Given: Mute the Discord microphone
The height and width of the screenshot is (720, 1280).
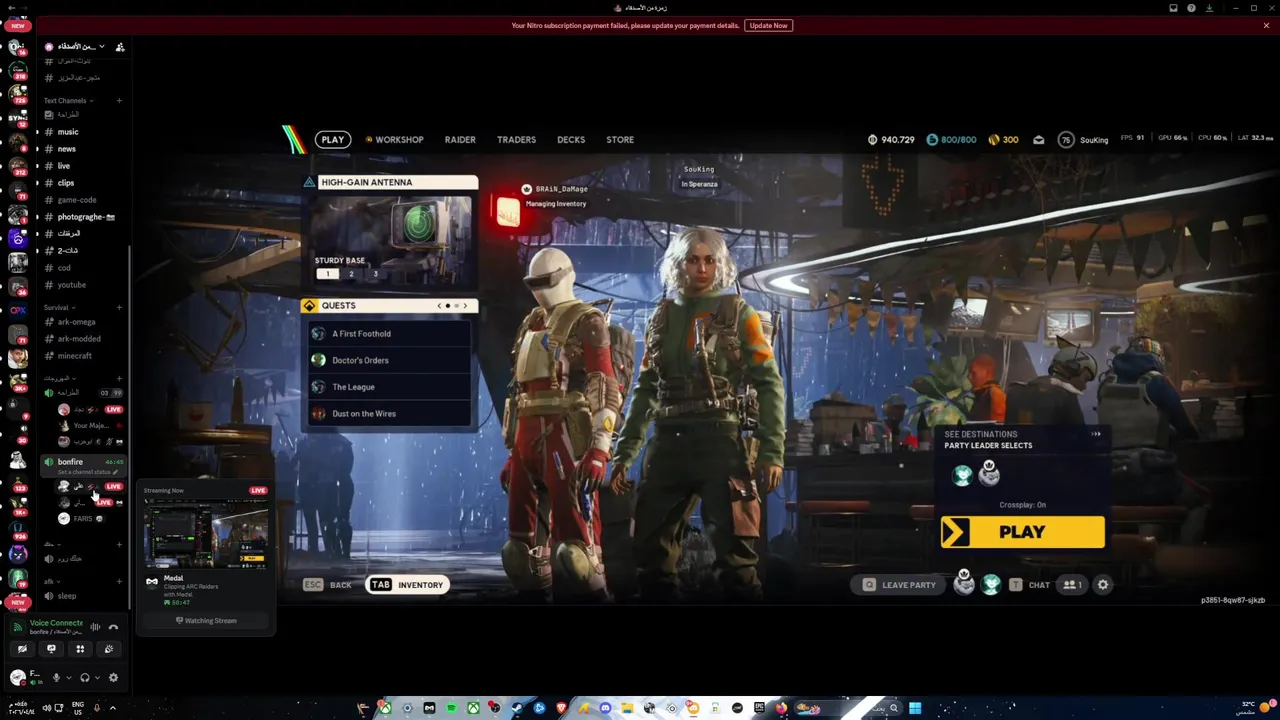Looking at the screenshot, I should tap(56, 678).
